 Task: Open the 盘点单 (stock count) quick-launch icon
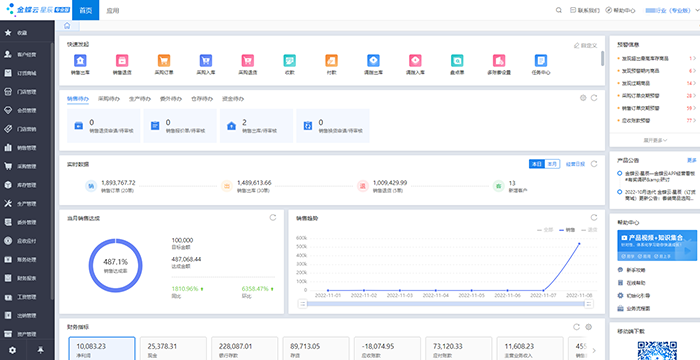pyautogui.click(x=457, y=61)
